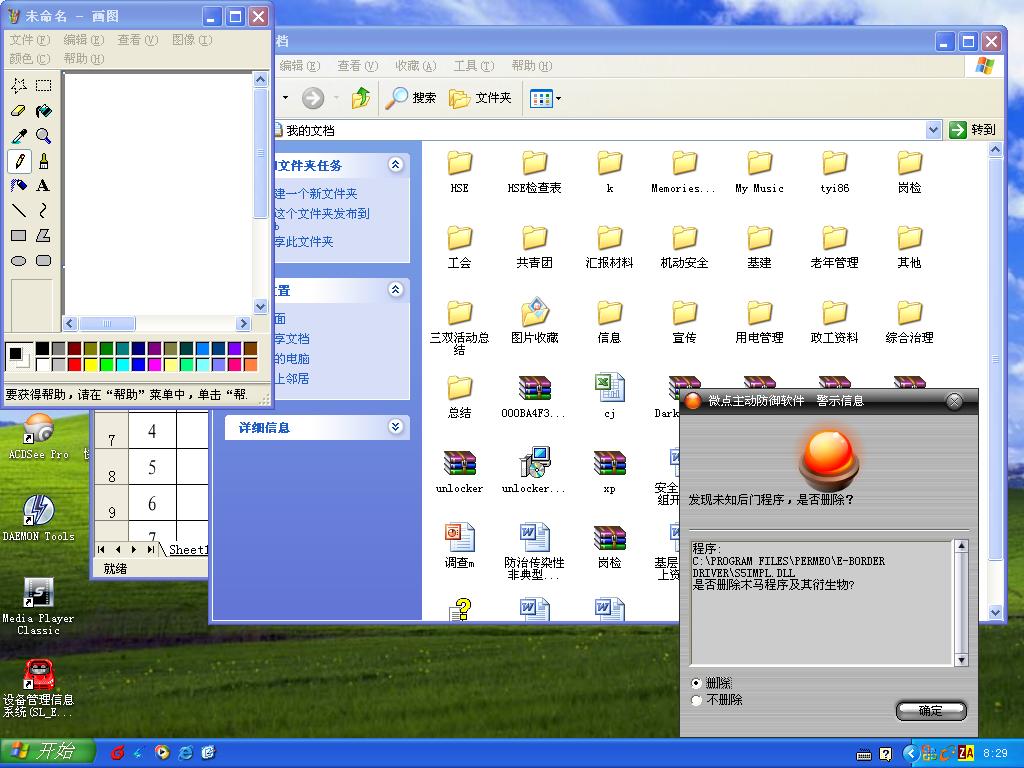The height and width of the screenshot is (768, 1024).
Task: Click the 转到 go button
Action: tap(973, 130)
